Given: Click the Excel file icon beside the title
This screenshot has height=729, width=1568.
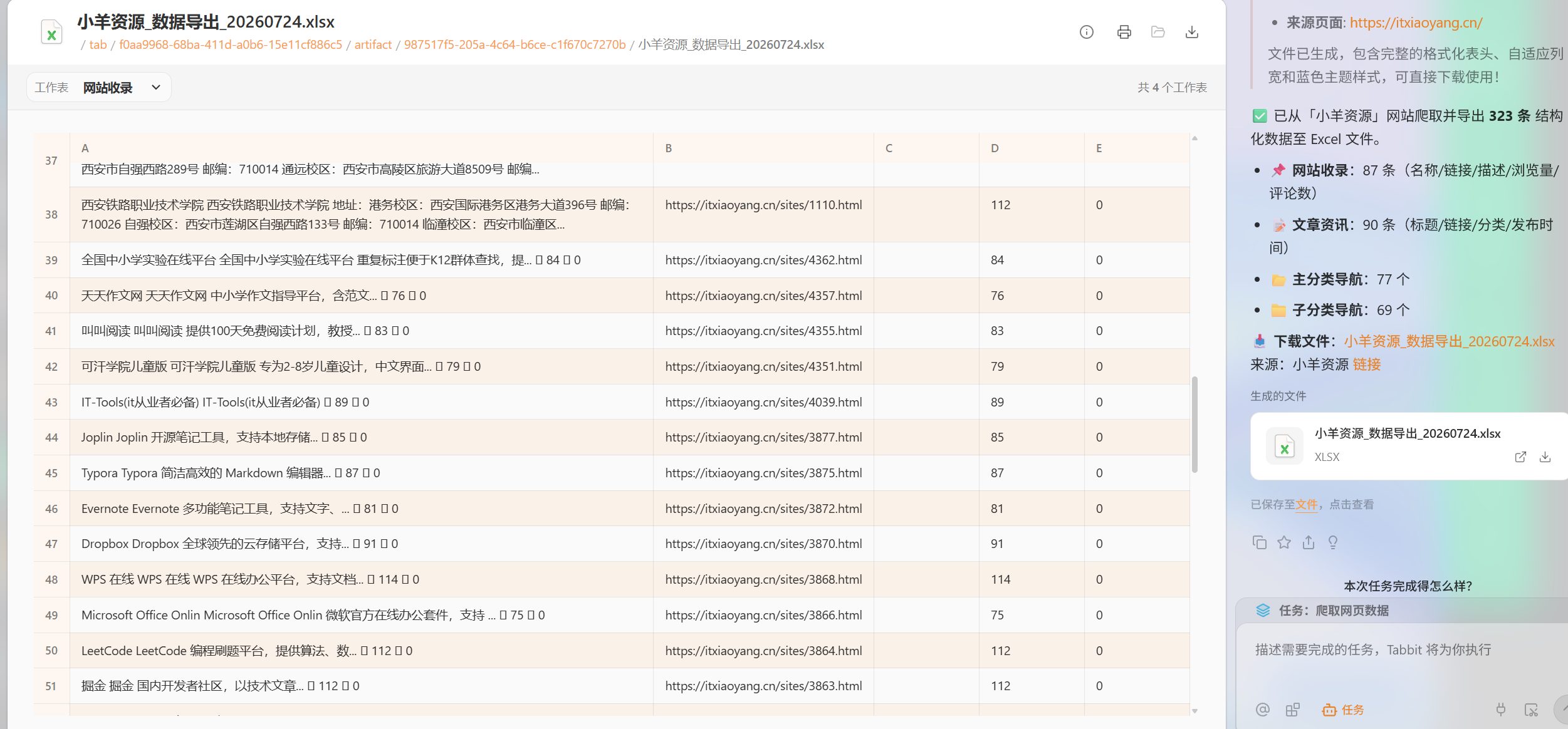Looking at the screenshot, I should pos(51,32).
